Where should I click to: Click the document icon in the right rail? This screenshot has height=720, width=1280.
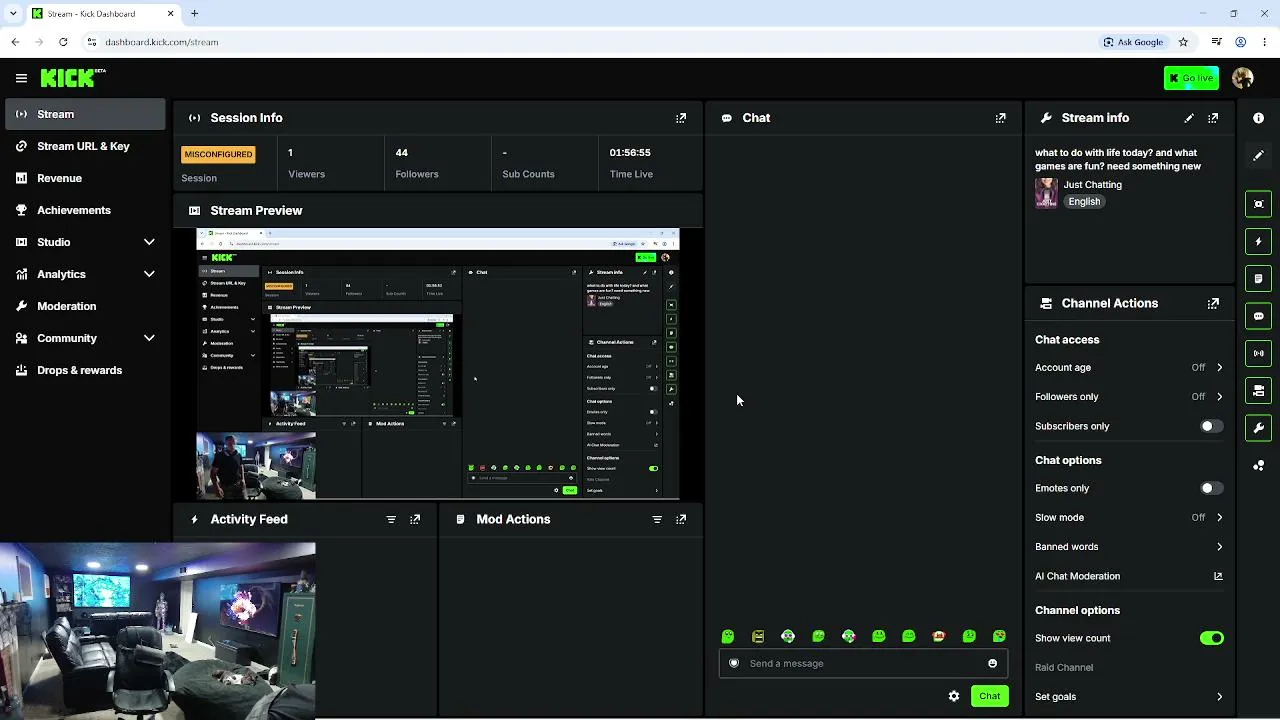point(1258,279)
